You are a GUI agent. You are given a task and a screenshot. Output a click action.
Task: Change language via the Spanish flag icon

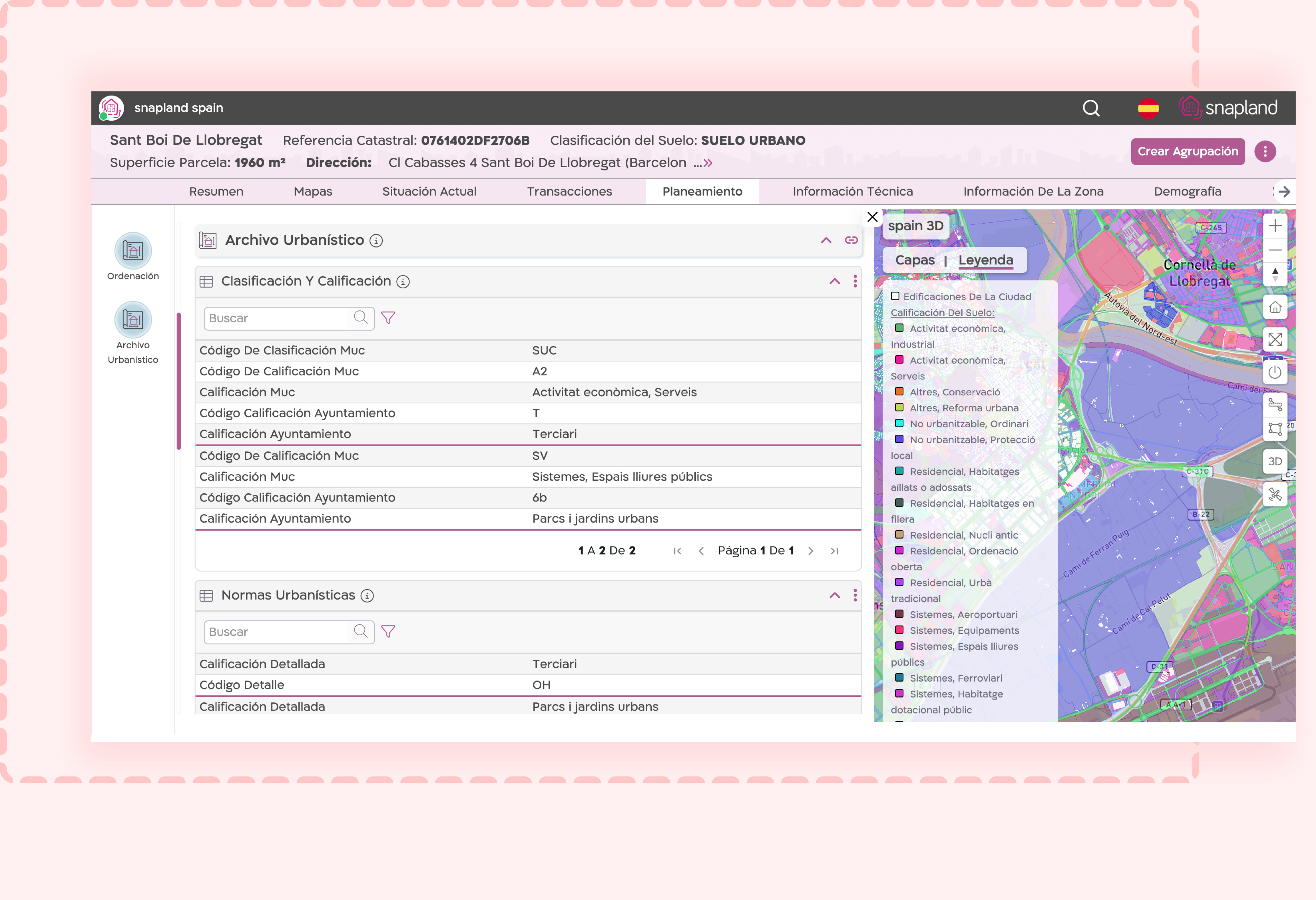(1148, 108)
